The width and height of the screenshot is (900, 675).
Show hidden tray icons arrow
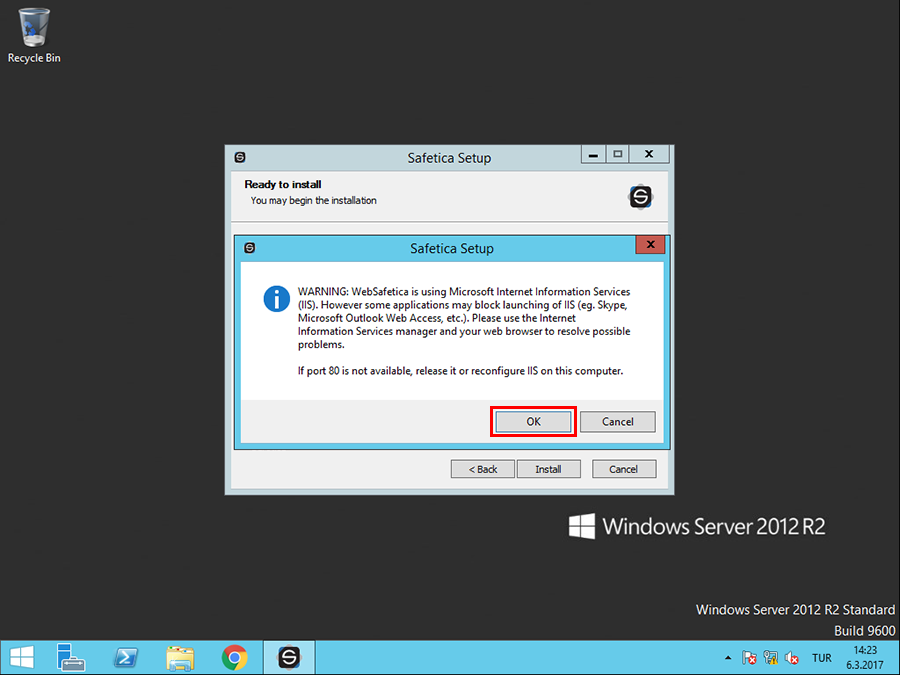click(x=728, y=658)
